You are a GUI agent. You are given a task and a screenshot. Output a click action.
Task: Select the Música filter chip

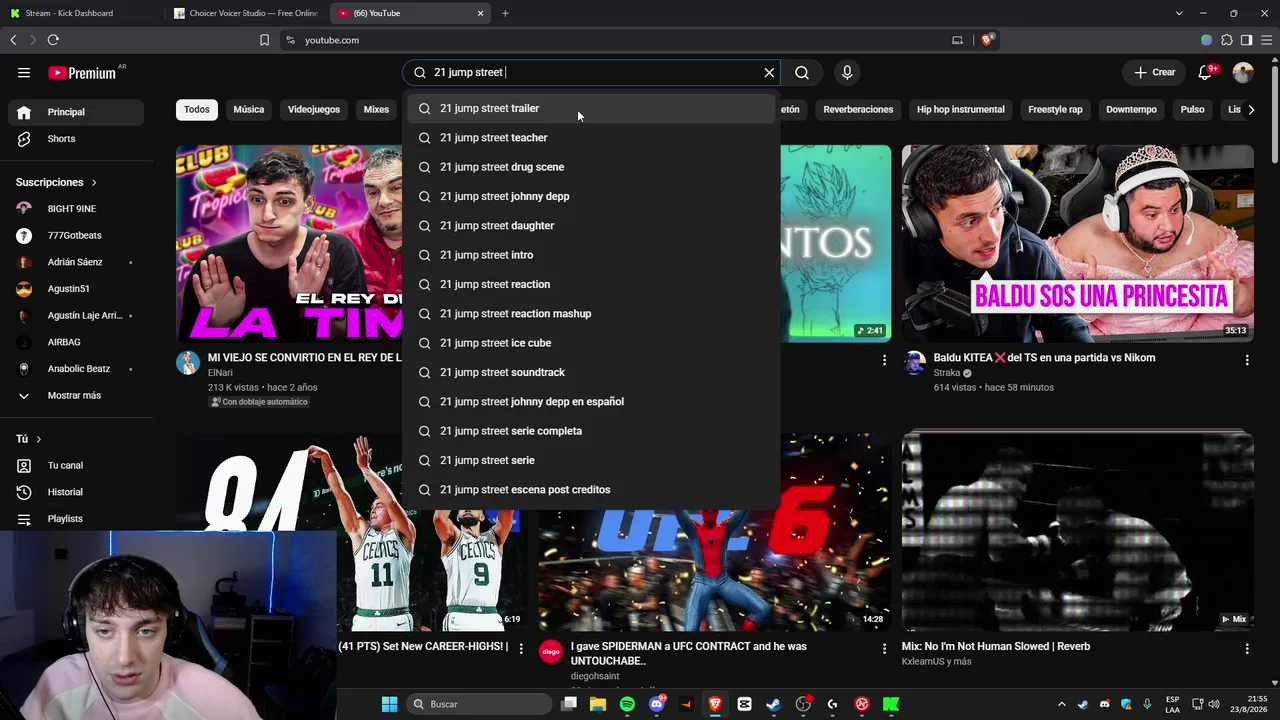[249, 110]
